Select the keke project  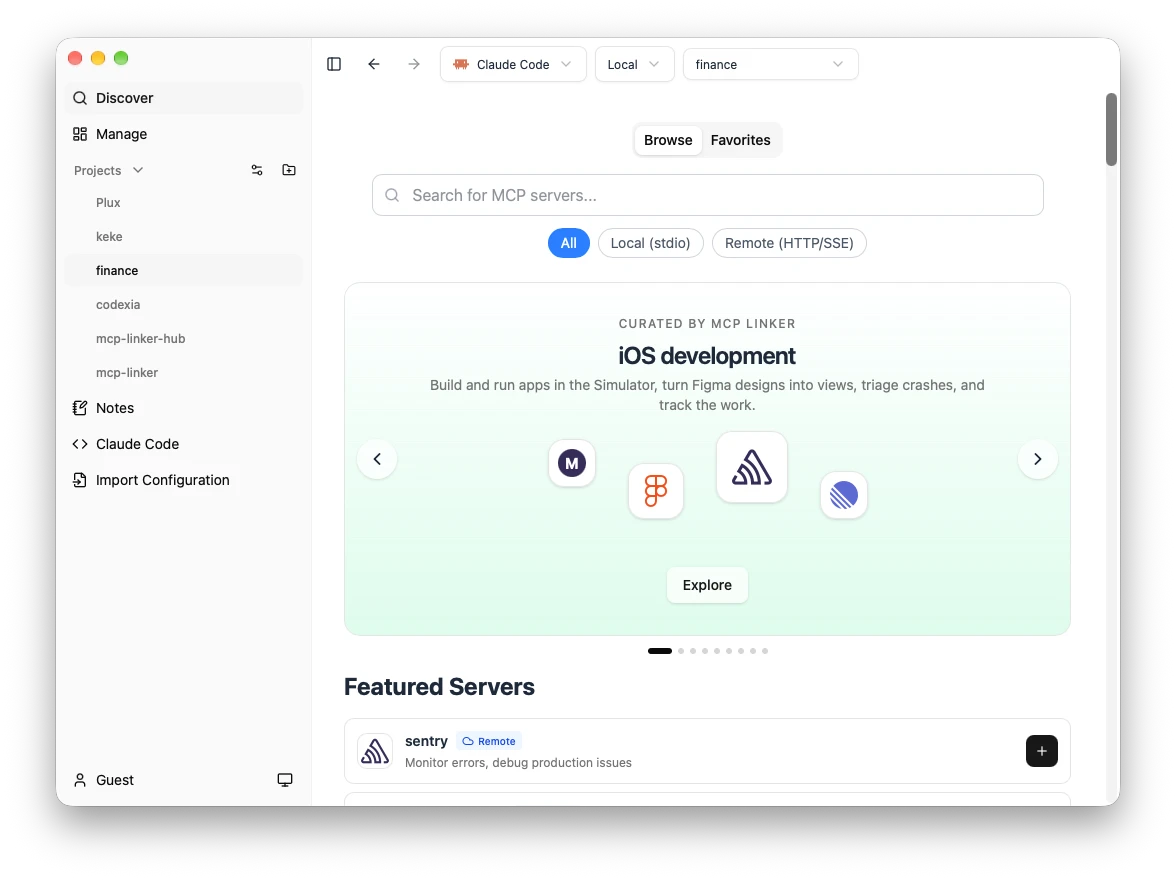tap(184, 236)
